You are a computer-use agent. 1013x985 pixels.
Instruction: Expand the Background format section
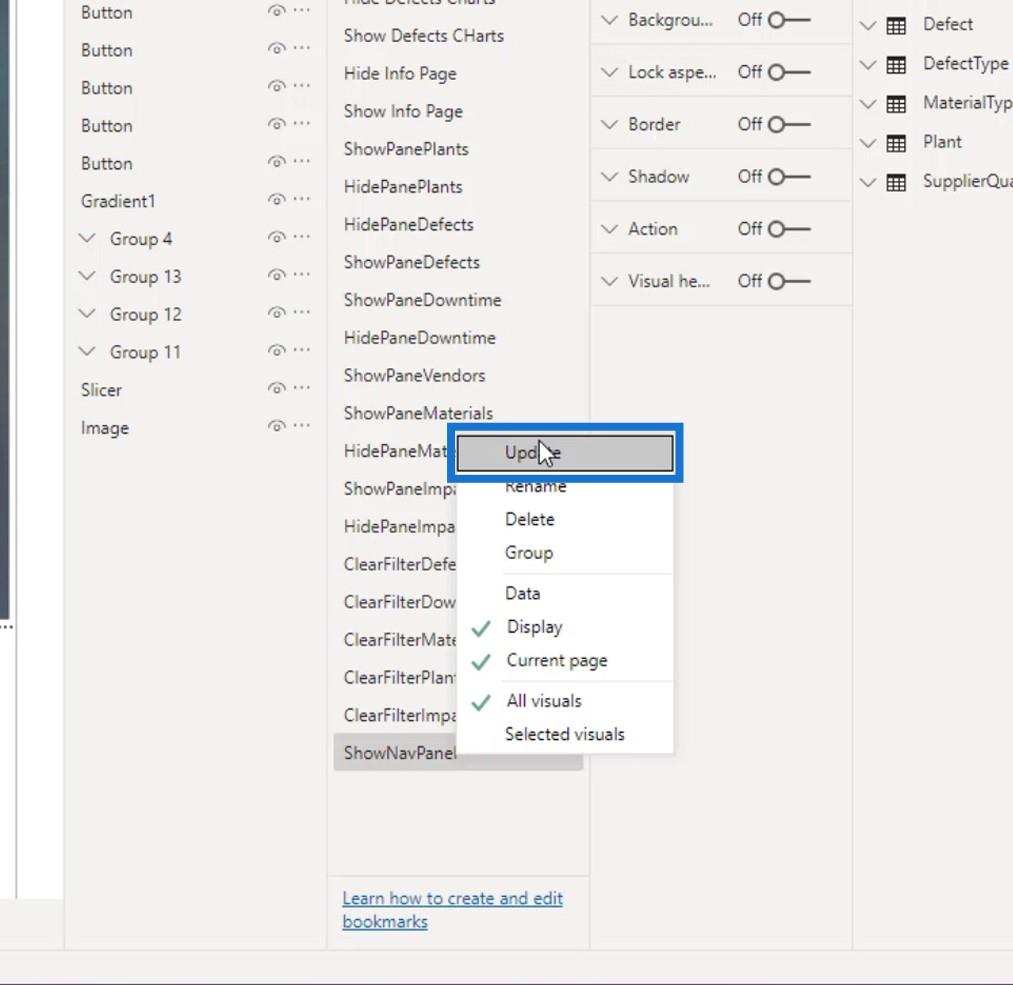click(609, 20)
